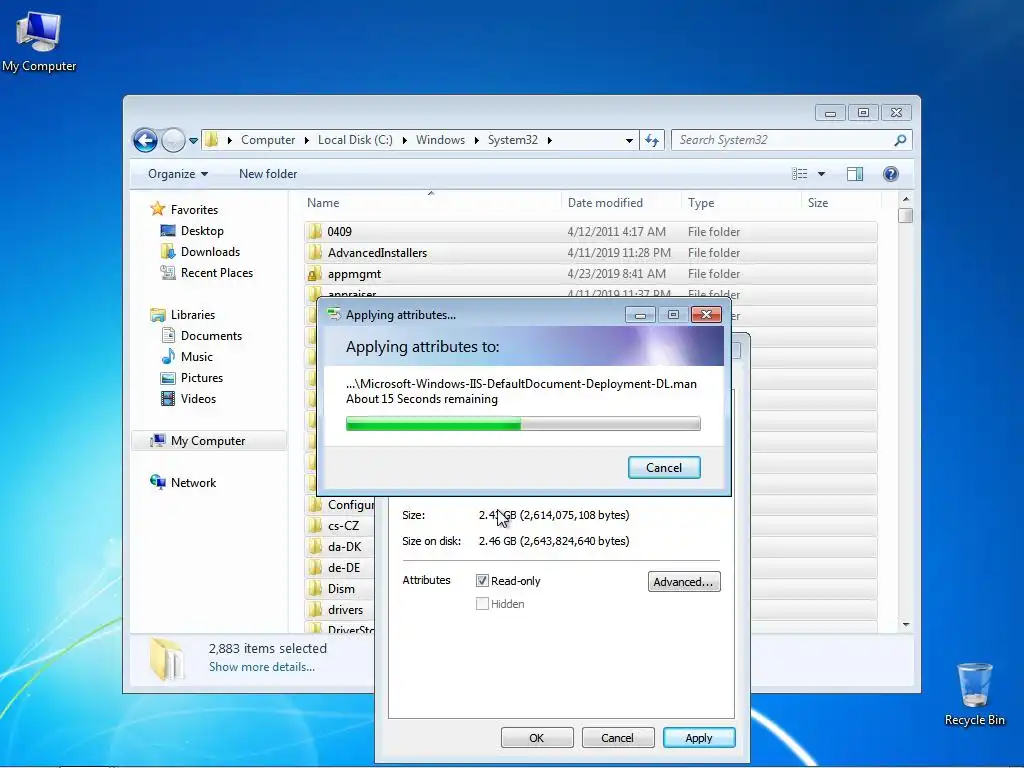Click Windows breadcrumb segment
This screenshot has height=768, width=1024.
coord(440,140)
